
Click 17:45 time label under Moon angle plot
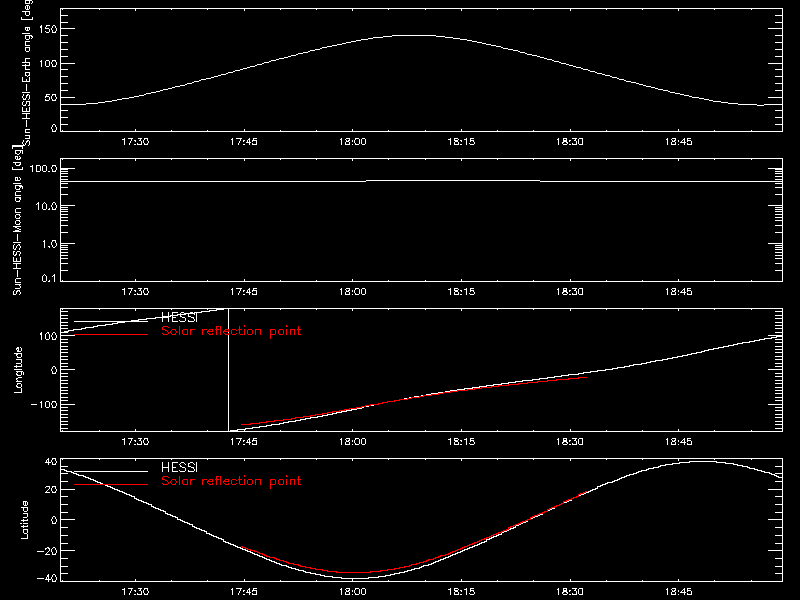tap(244, 292)
